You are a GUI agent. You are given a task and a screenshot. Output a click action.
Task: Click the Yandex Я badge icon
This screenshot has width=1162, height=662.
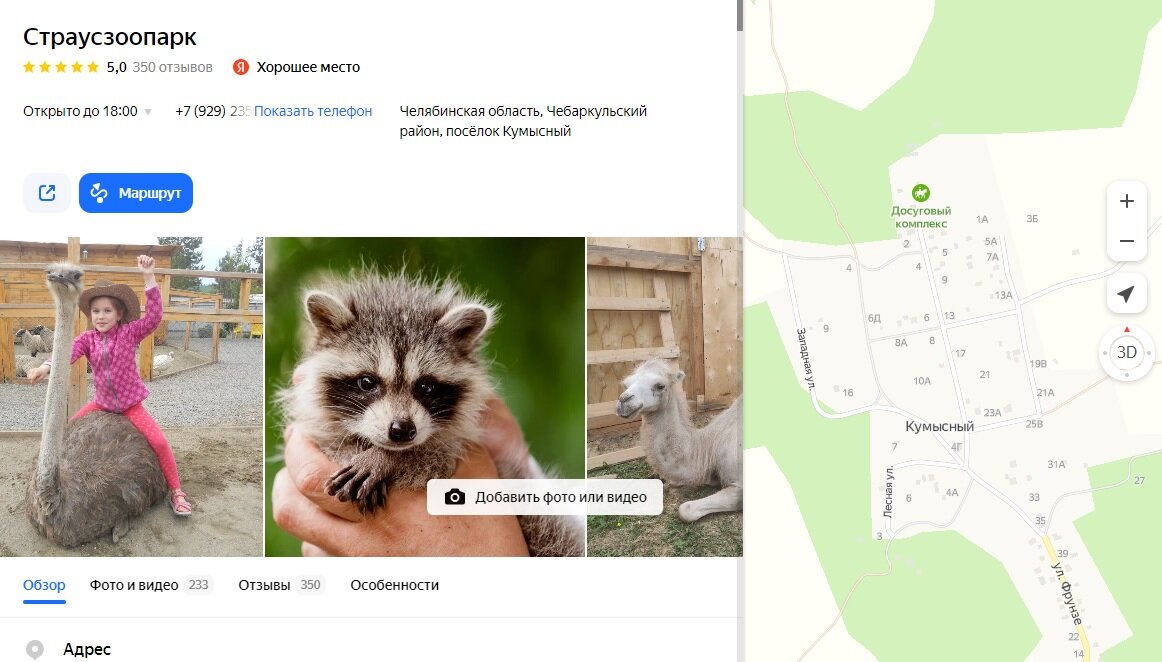coord(241,67)
